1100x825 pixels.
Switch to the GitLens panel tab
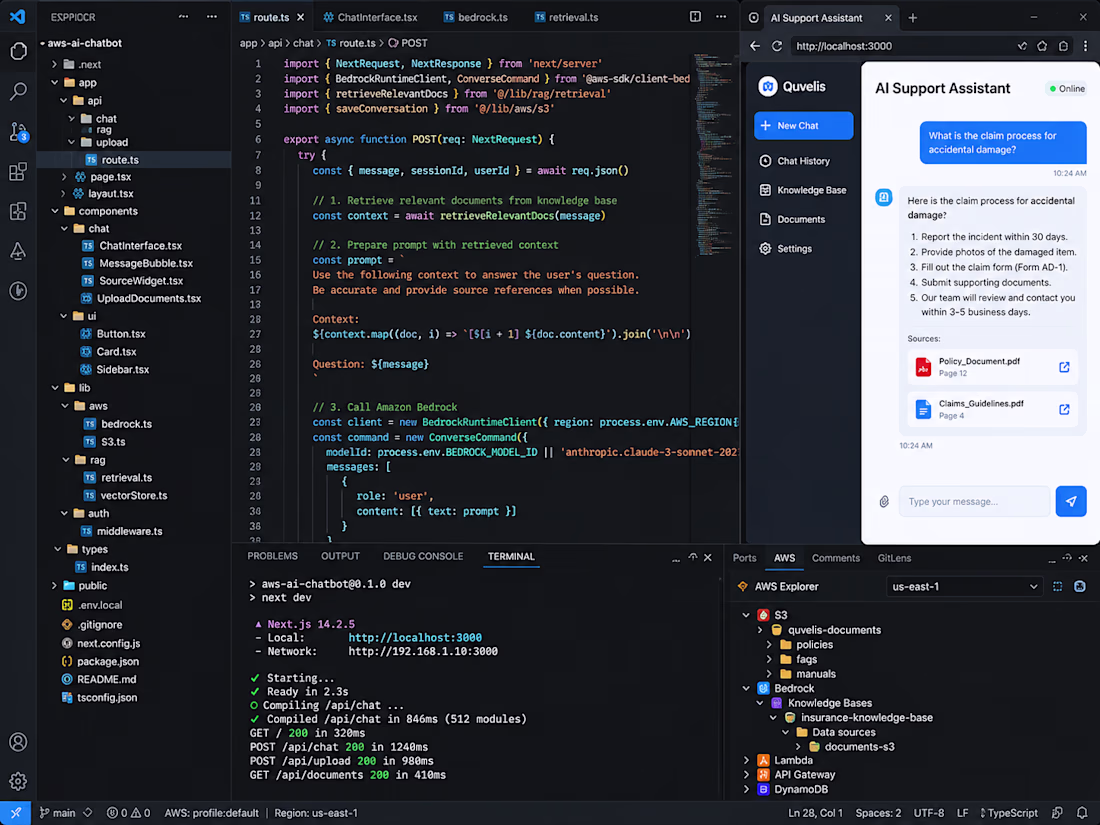click(x=894, y=558)
